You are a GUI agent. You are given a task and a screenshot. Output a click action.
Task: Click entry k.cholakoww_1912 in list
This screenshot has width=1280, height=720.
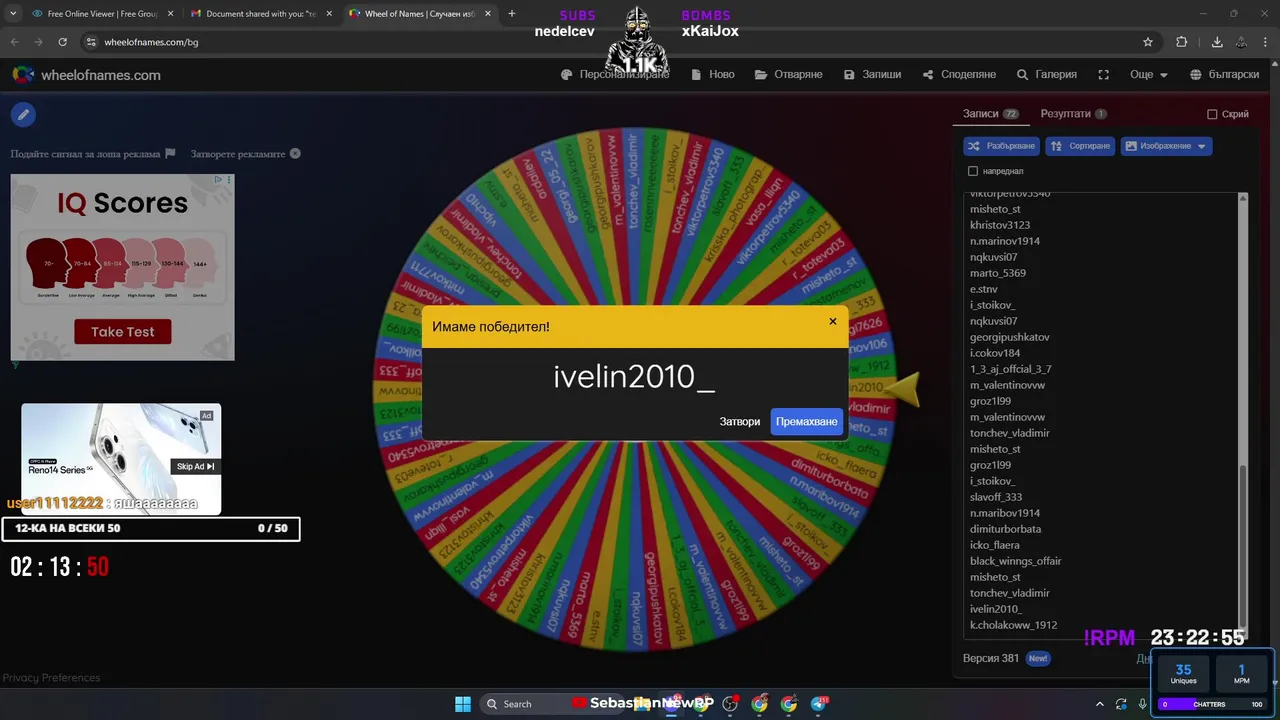point(1013,625)
